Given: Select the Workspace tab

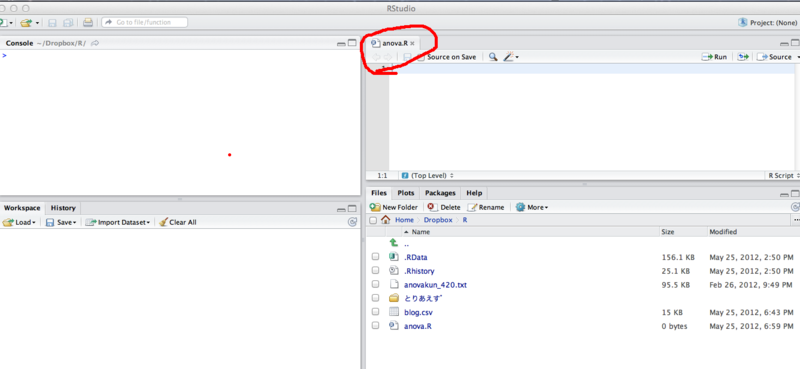Looking at the screenshot, I should tap(22, 208).
